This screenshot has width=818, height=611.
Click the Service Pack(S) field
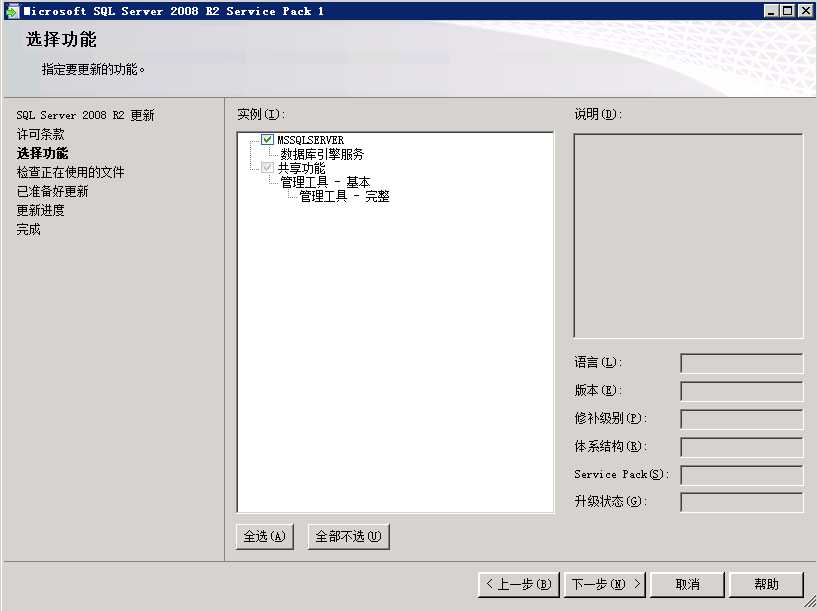[741, 475]
